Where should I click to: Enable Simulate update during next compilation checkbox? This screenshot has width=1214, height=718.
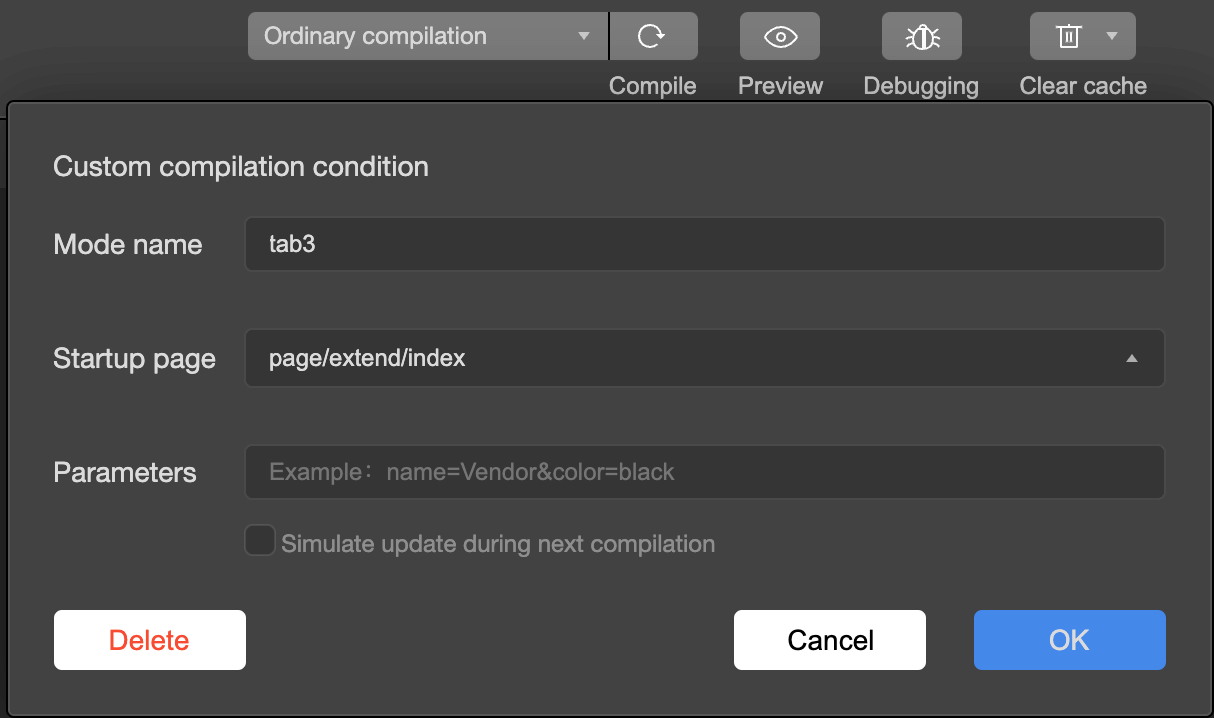(260, 542)
